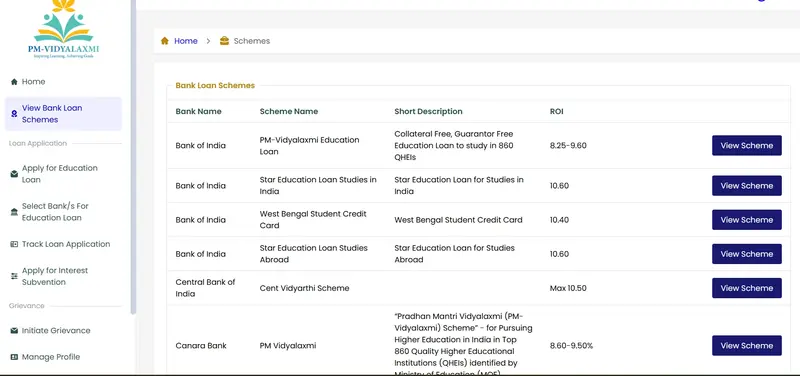Click the Home icon in sidebar
Image resolution: width=800 pixels, height=376 pixels.
[x=14, y=82]
